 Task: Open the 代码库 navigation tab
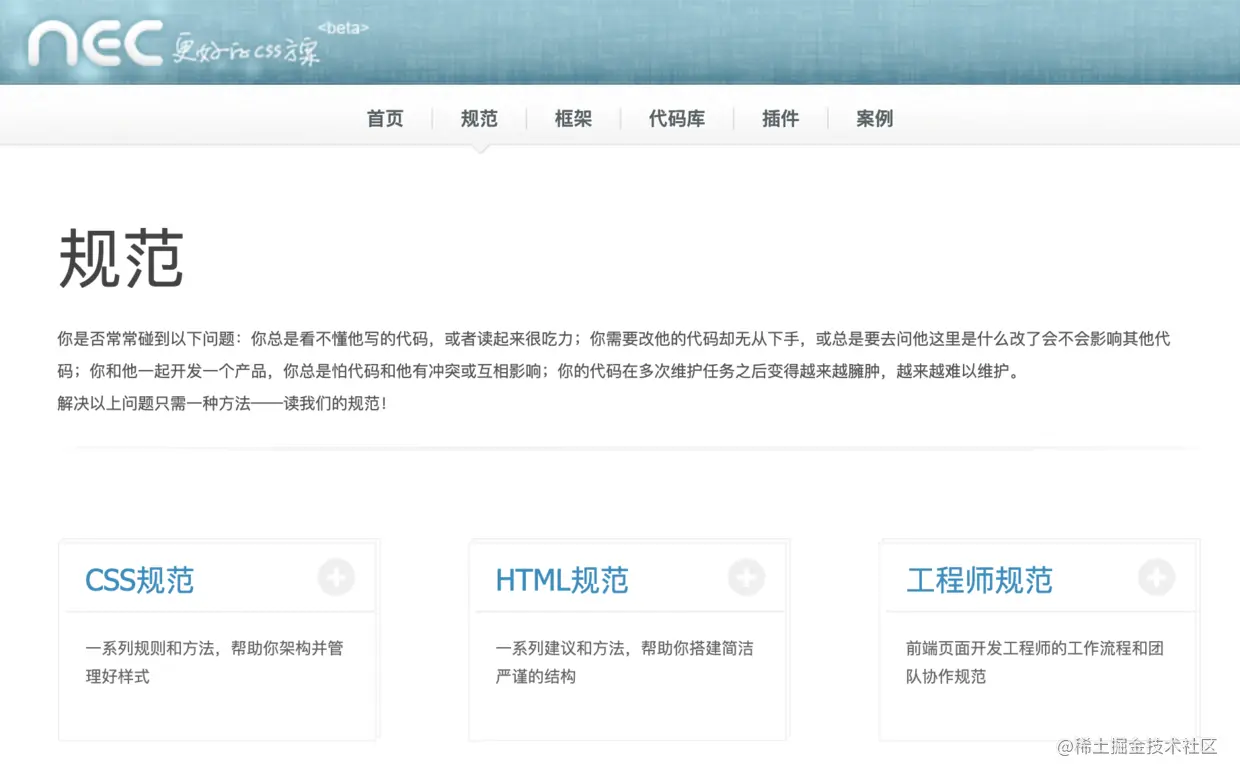point(677,119)
